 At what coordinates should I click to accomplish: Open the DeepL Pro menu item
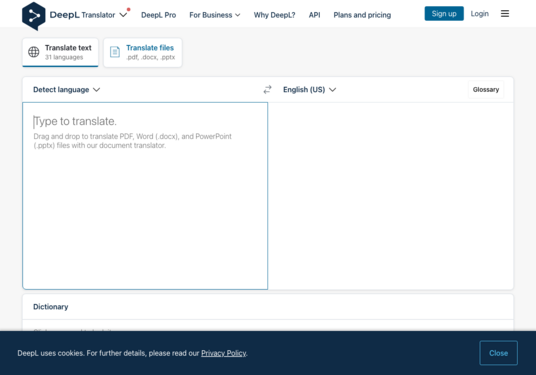point(159,15)
